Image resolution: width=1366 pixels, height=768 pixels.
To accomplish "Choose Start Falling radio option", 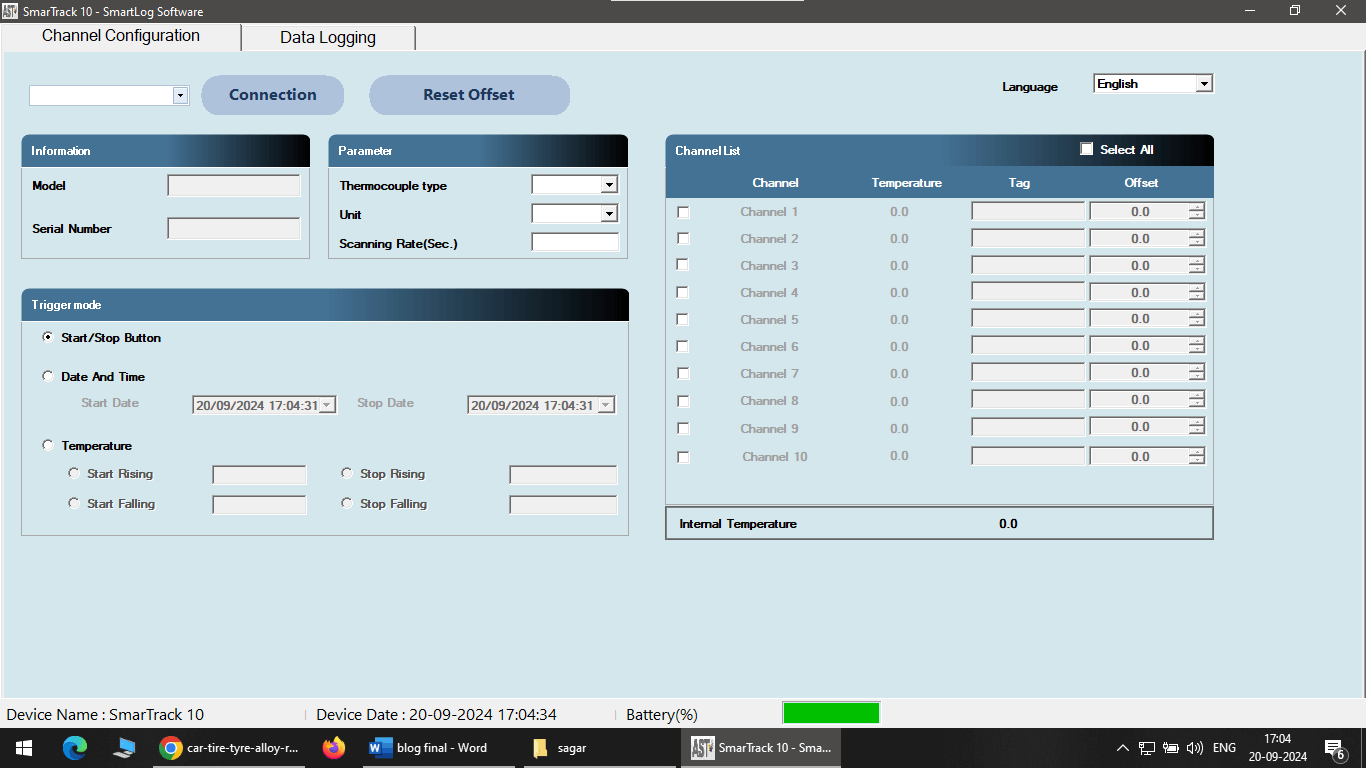I will pyautogui.click(x=73, y=503).
